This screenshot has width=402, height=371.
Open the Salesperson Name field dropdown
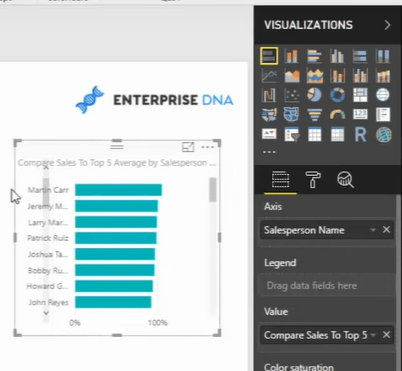point(373,230)
